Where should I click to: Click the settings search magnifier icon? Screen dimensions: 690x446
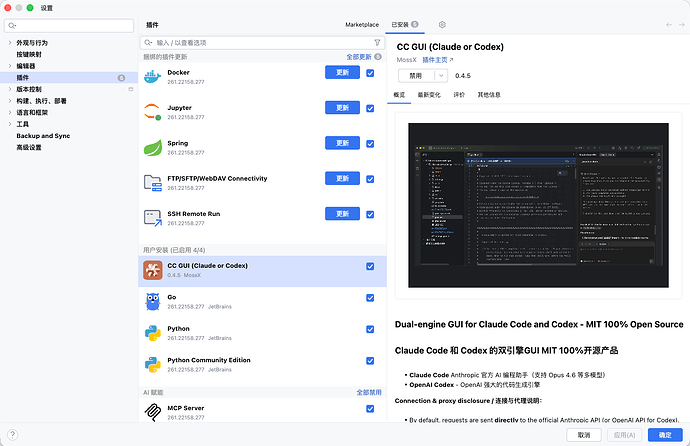tap(12, 26)
